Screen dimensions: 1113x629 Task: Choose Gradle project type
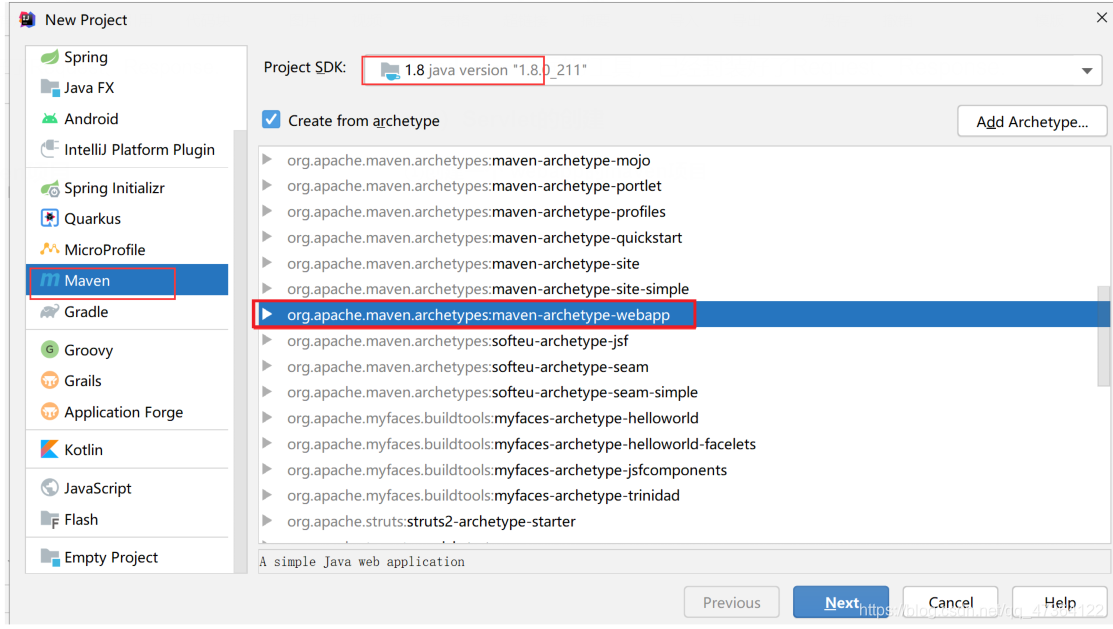pos(128,312)
